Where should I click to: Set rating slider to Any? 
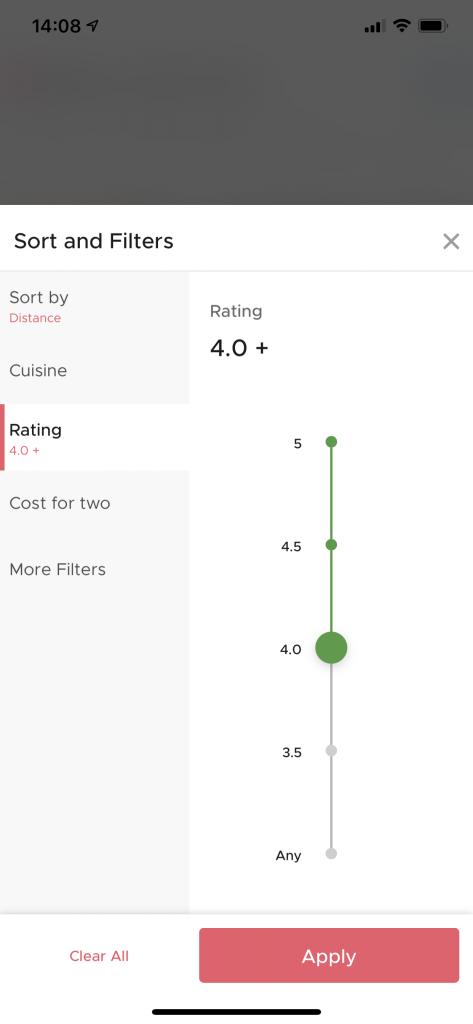coord(331,854)
